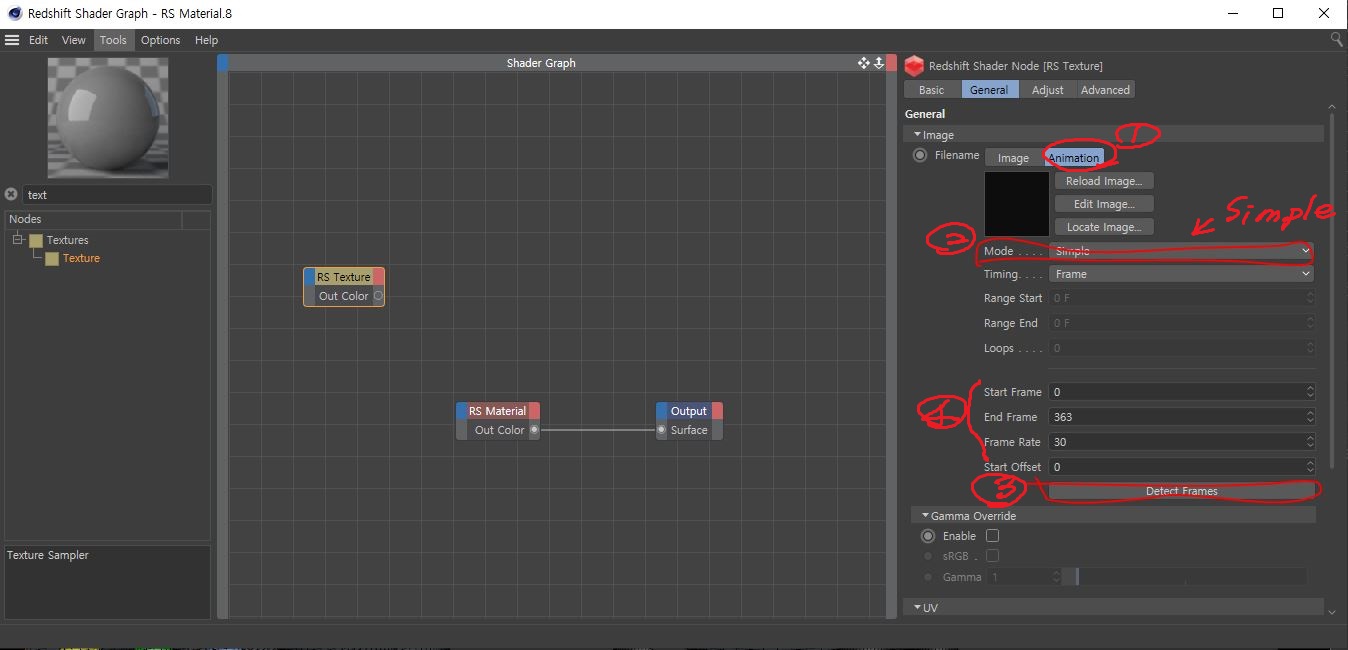Click the Detect Frames button

[x=1181, y=491]
